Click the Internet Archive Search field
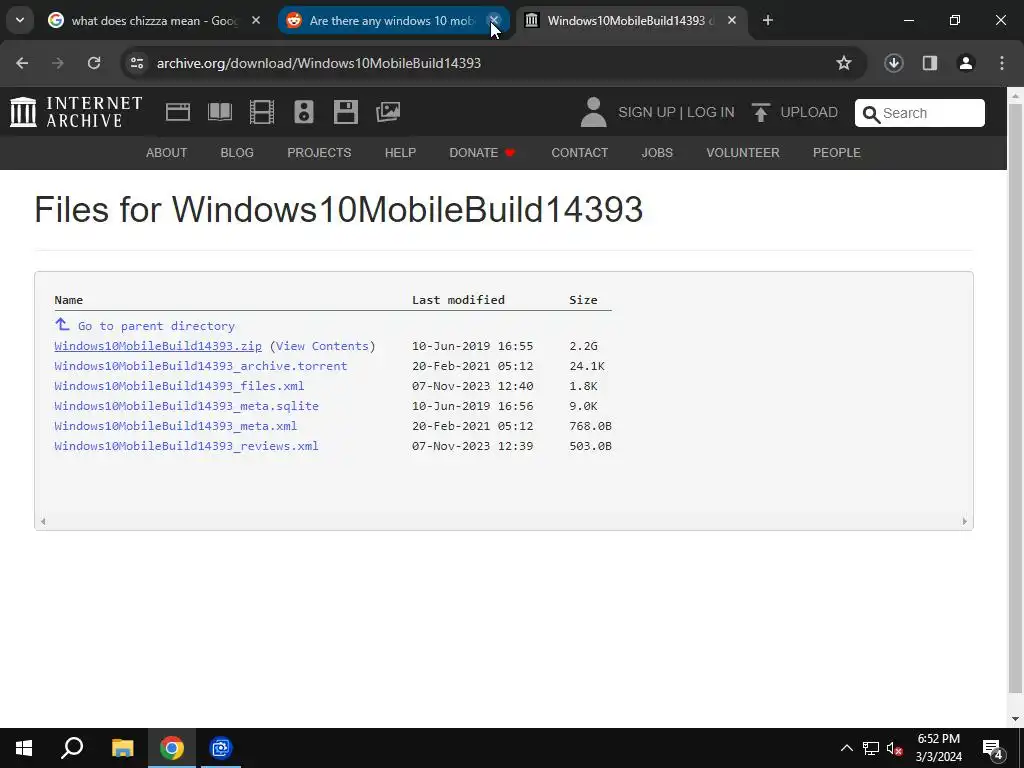 [x=920, y=113]
